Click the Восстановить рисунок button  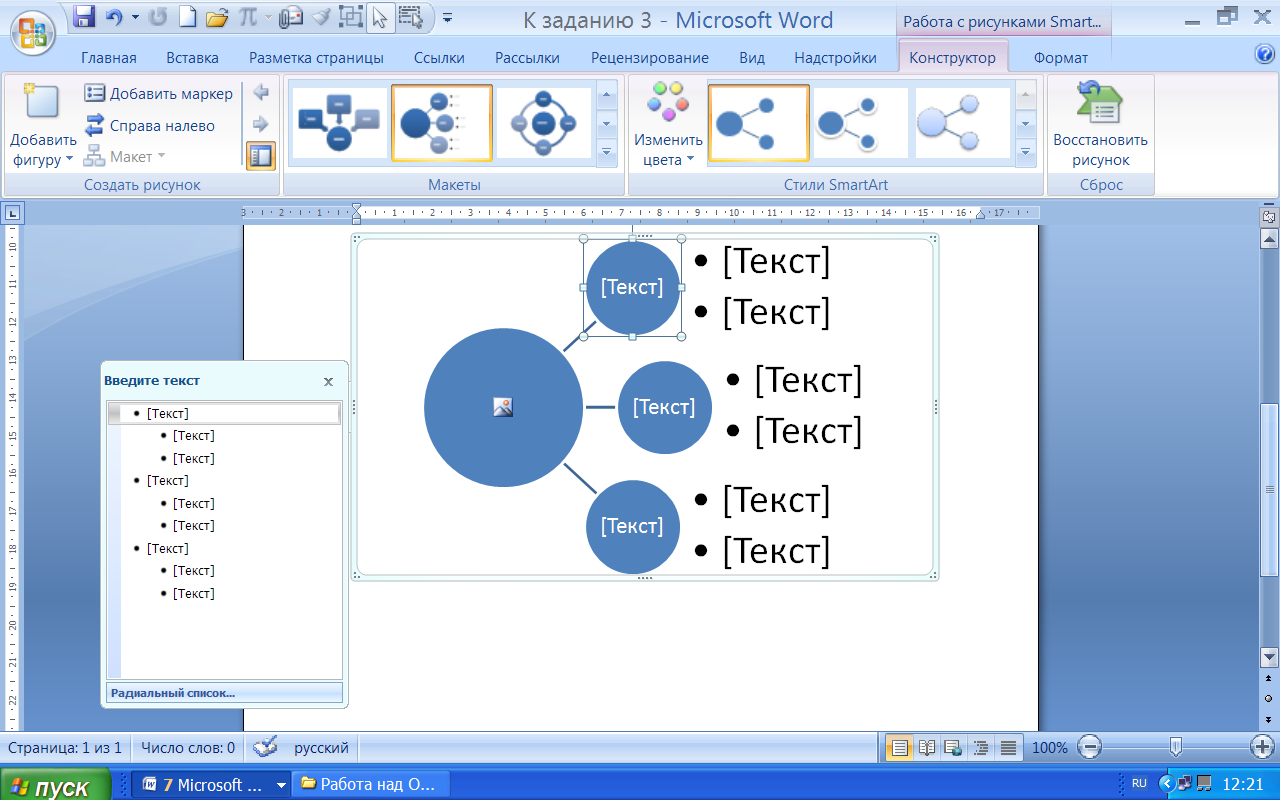[1100, 125]
